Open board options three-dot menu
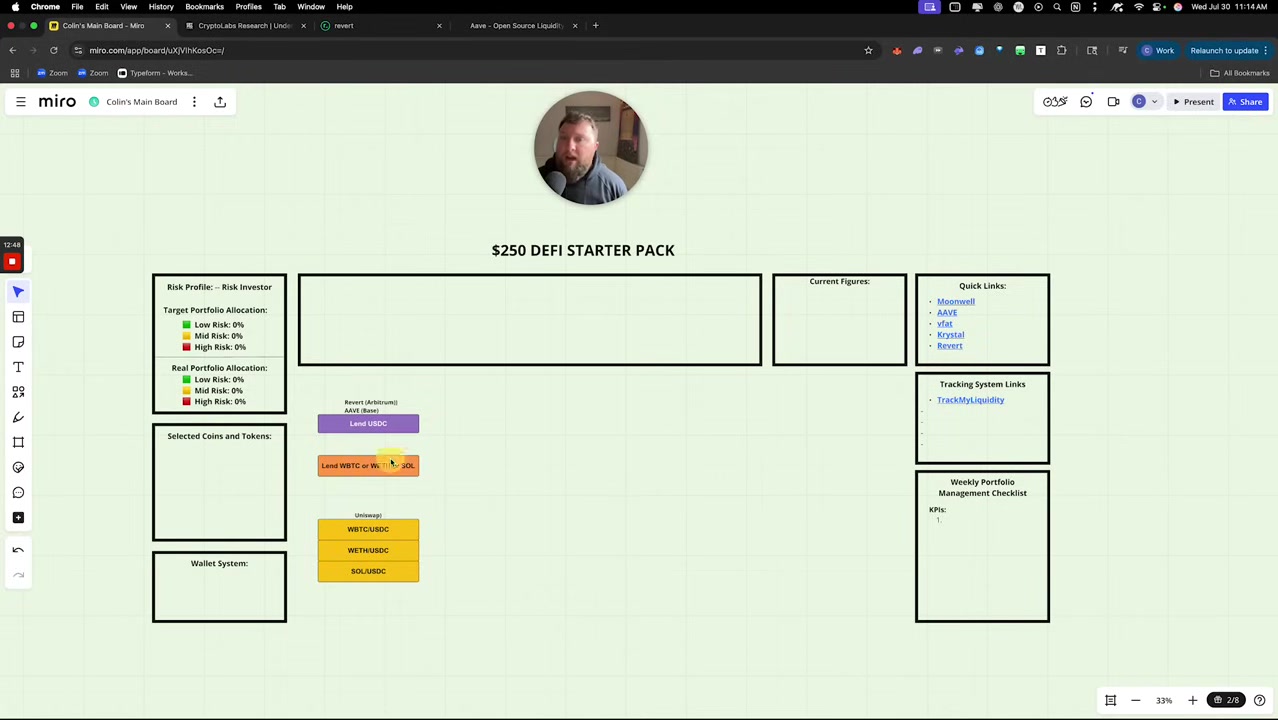Screen dimensions: 1278x720 pyautogui.click(x=194, y=102)
